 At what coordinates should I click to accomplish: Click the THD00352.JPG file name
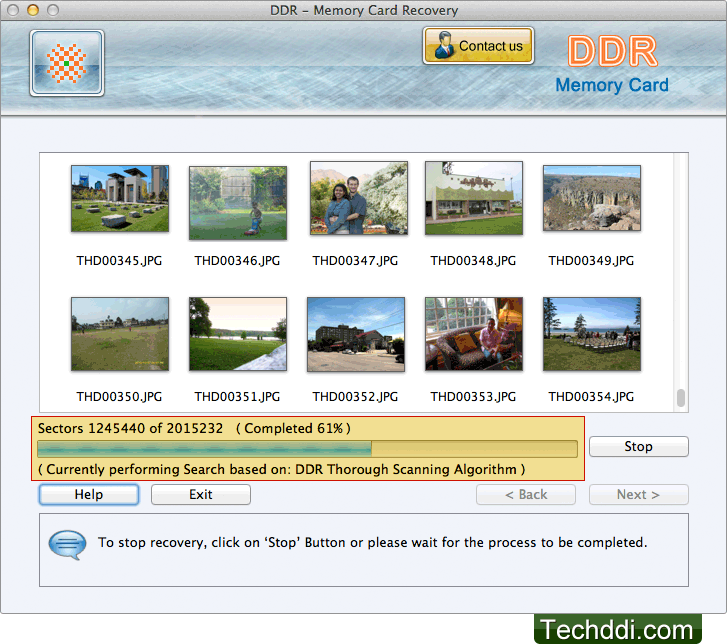pos(355,396)
